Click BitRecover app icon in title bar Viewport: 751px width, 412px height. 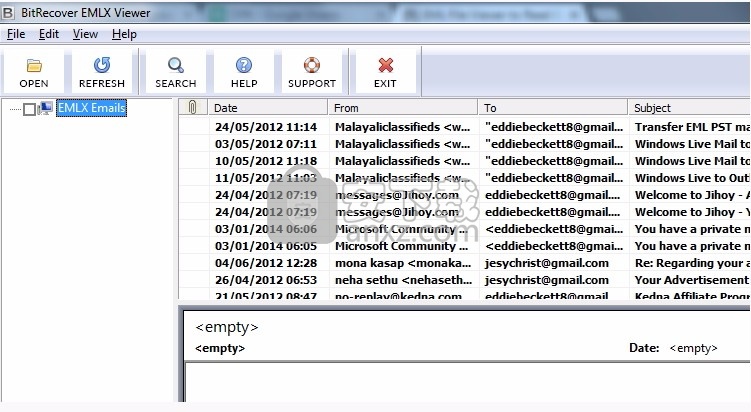pos(8,12)
